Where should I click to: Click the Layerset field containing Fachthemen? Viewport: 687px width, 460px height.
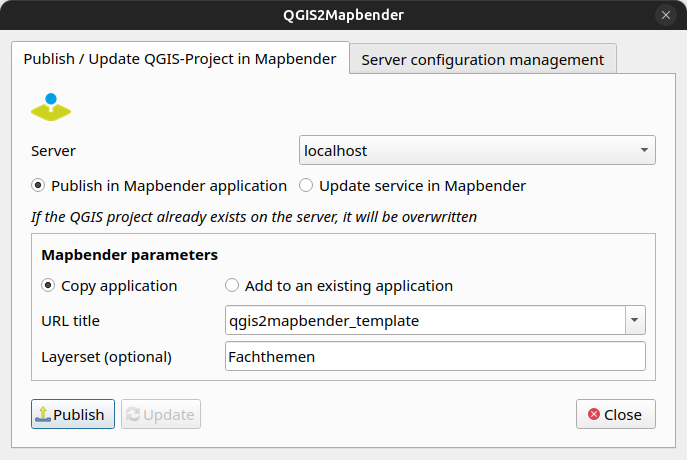coord(435,356)
